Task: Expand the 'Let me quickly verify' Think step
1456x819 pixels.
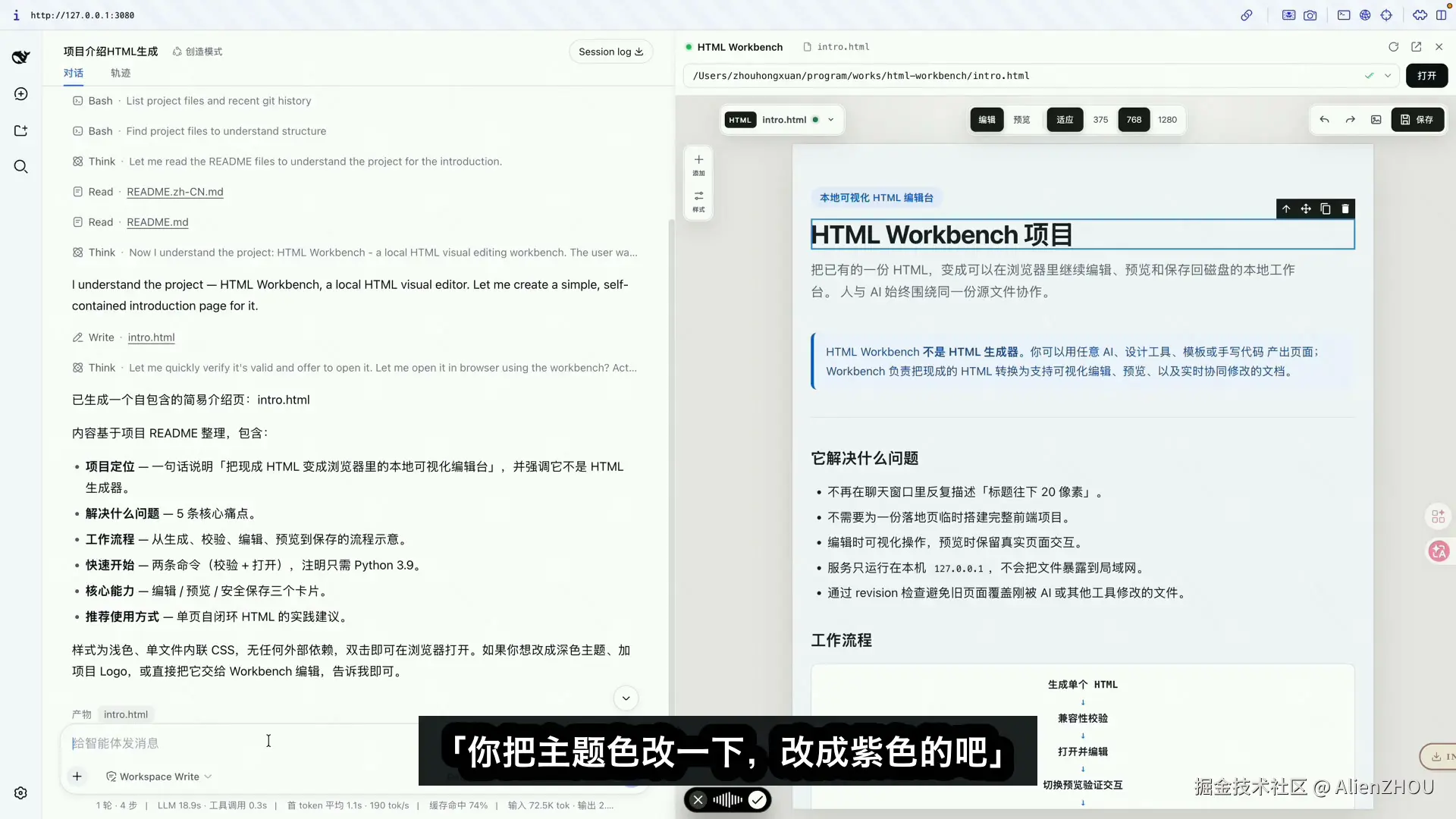Action: tap(355, 368)
